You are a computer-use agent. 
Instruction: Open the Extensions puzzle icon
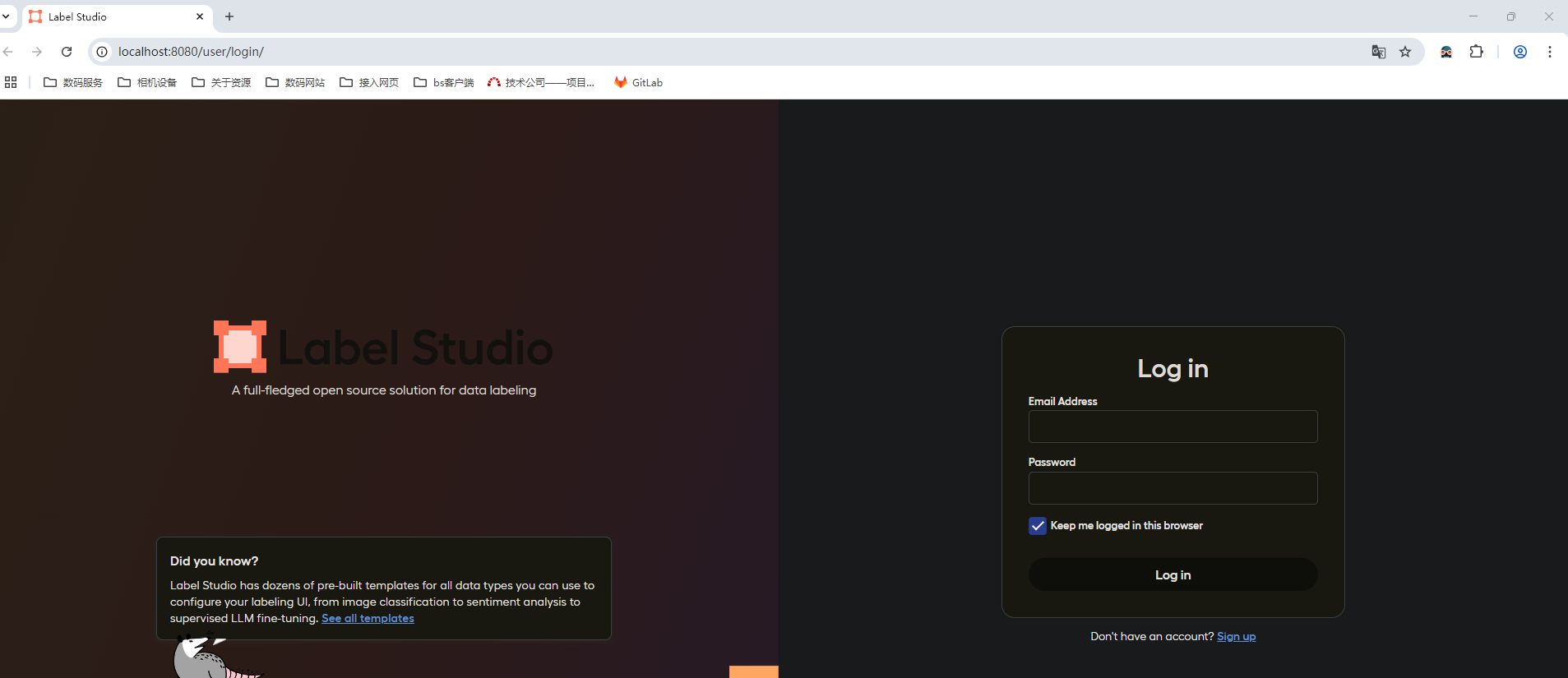(1477, 52)
